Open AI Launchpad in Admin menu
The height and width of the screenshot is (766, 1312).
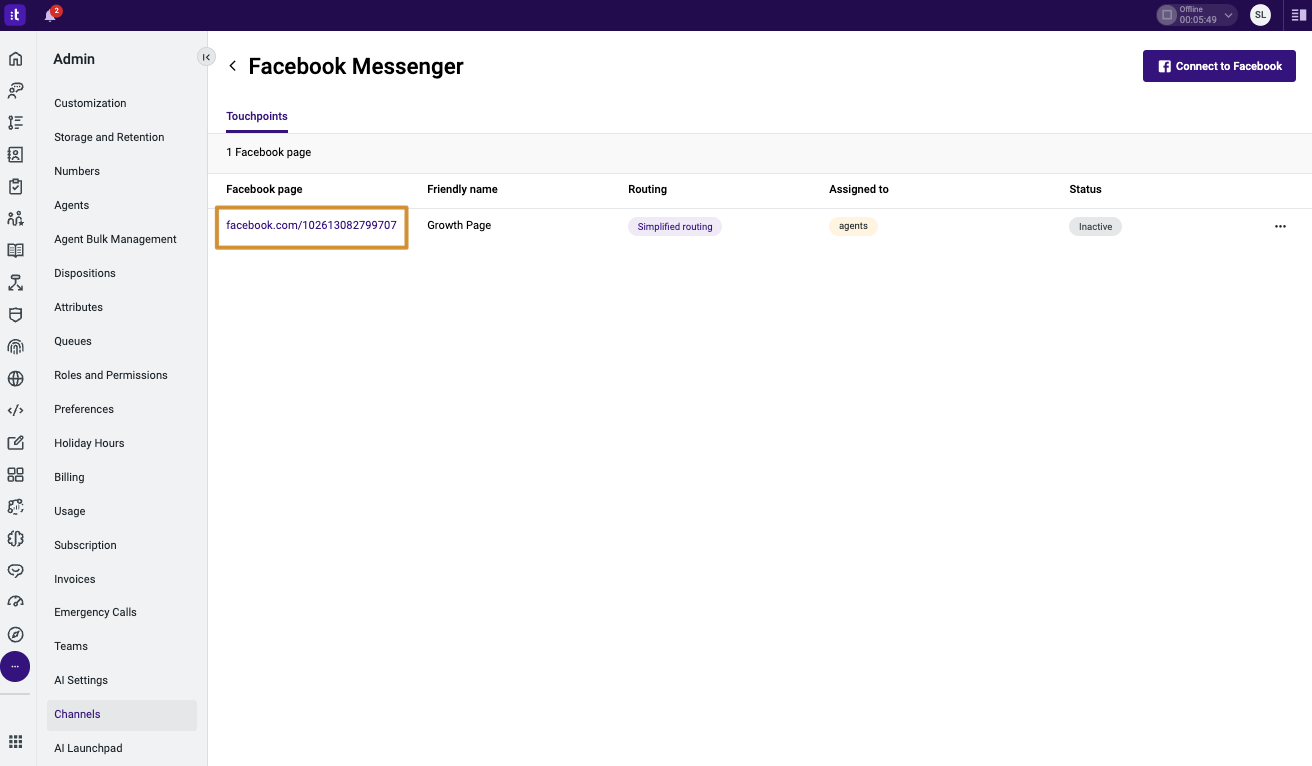coord(88,748)
